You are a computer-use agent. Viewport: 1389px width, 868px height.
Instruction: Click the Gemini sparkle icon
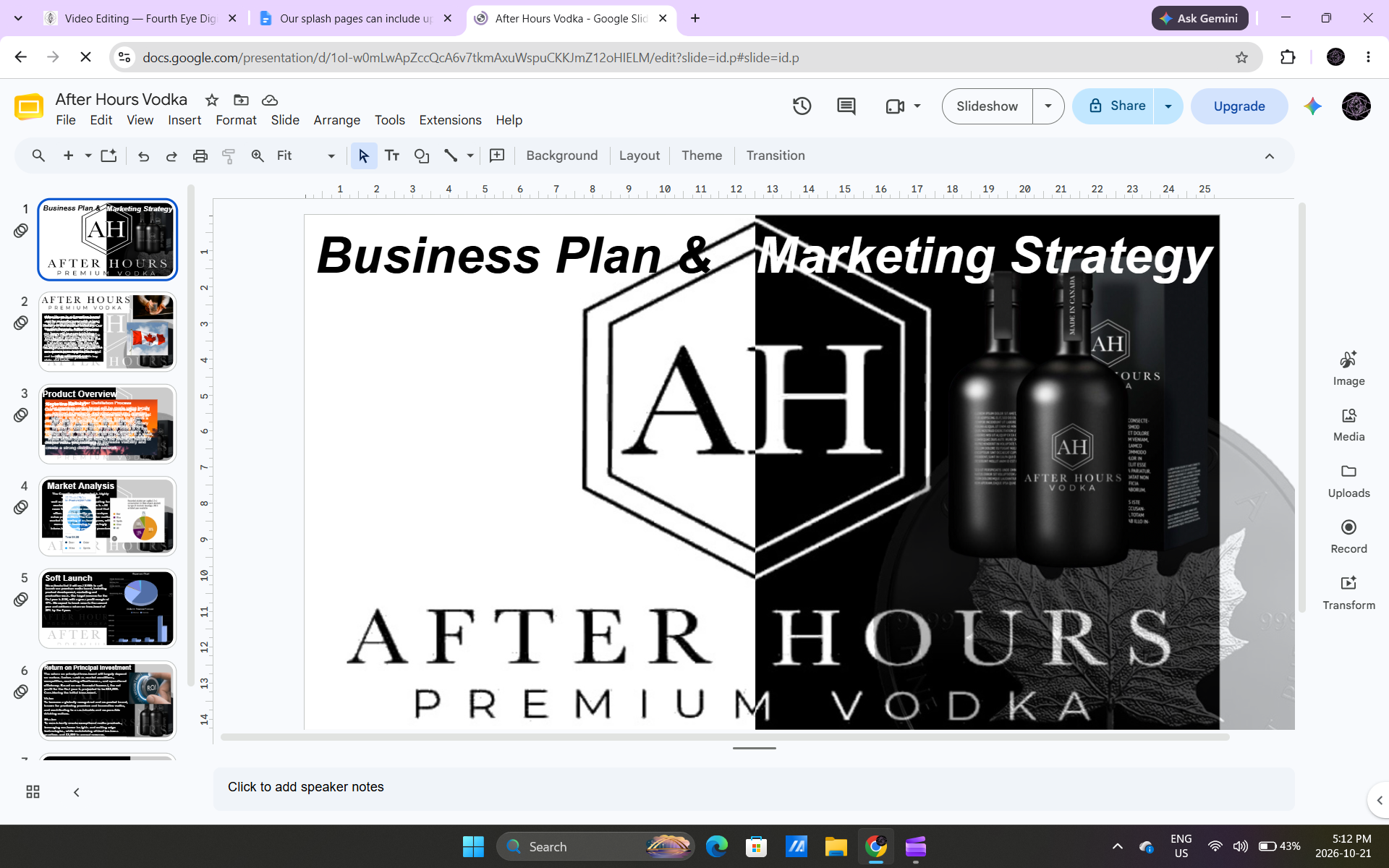click(1312, 106)
